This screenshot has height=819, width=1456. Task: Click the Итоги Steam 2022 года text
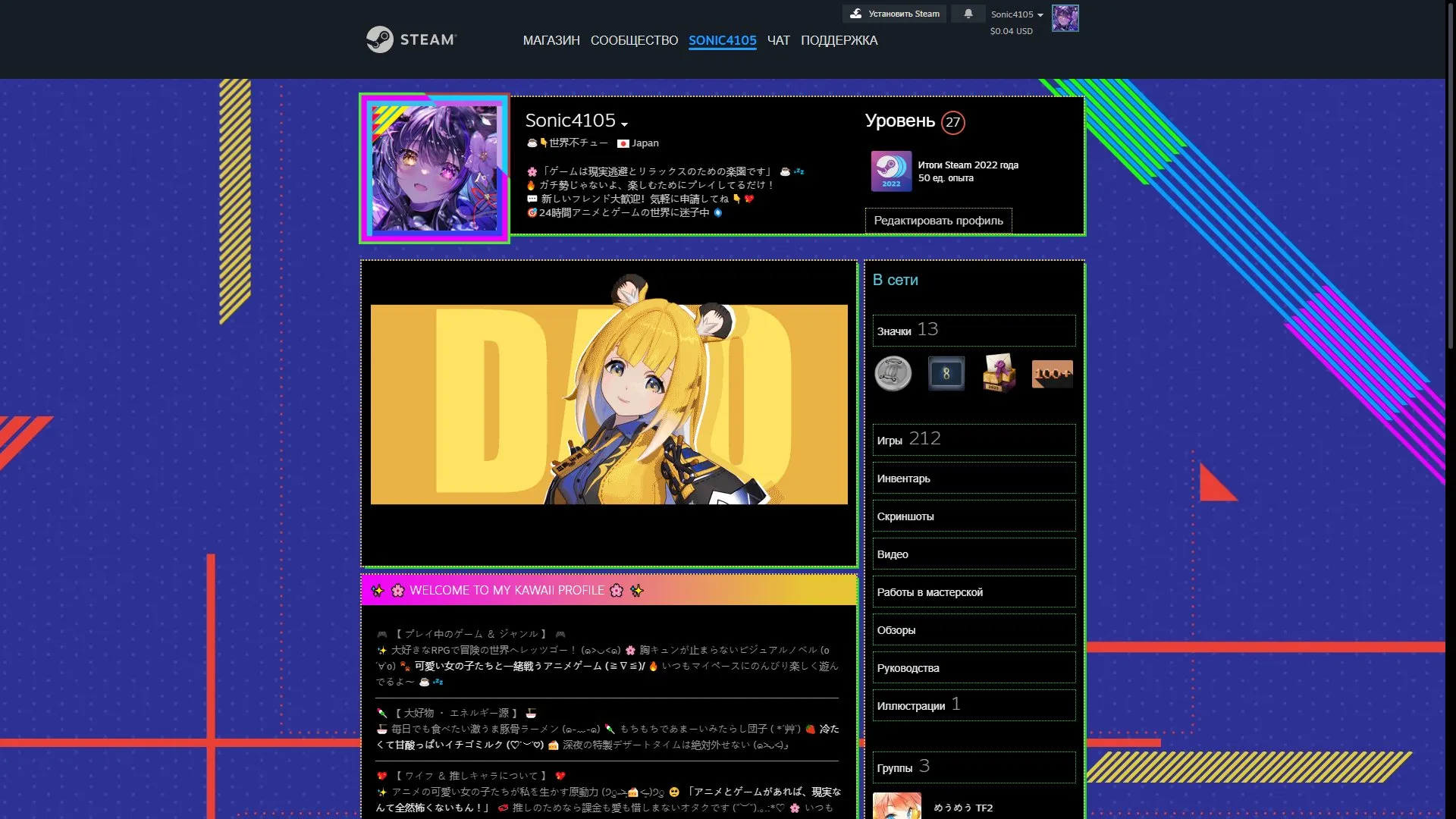pos(968,165)
